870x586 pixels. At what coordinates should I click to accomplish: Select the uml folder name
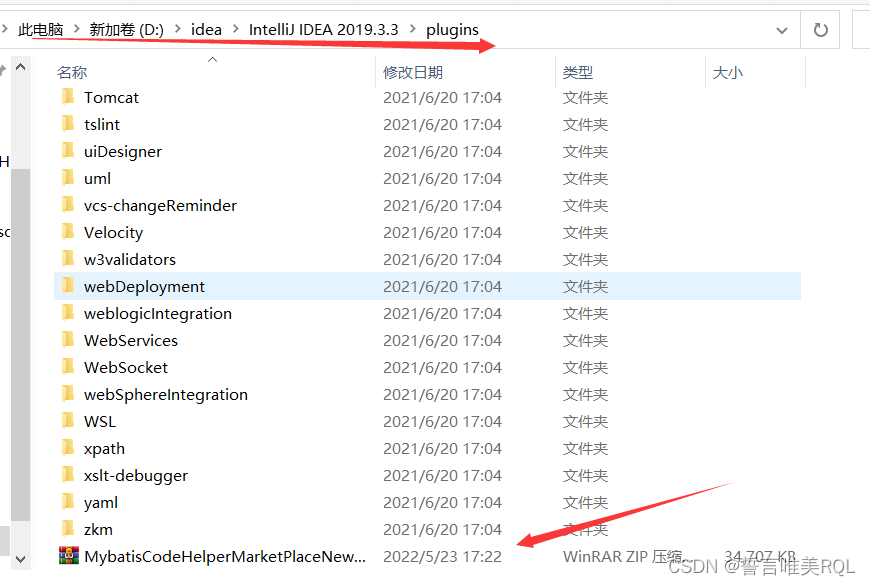pyautogui.click(x=97, y=178)
